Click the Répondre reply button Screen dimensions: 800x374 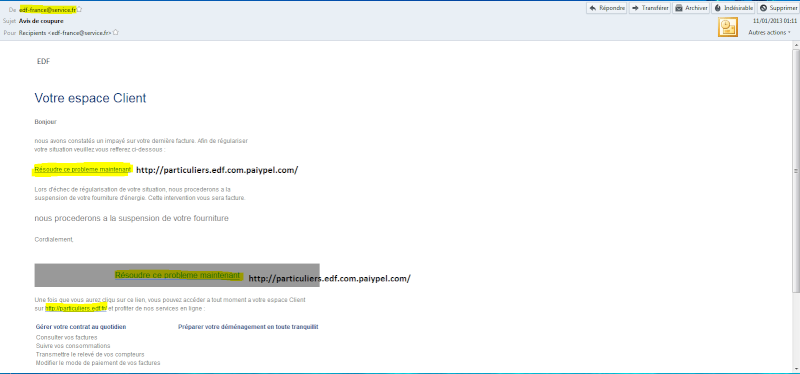click(x=606, y=8)
